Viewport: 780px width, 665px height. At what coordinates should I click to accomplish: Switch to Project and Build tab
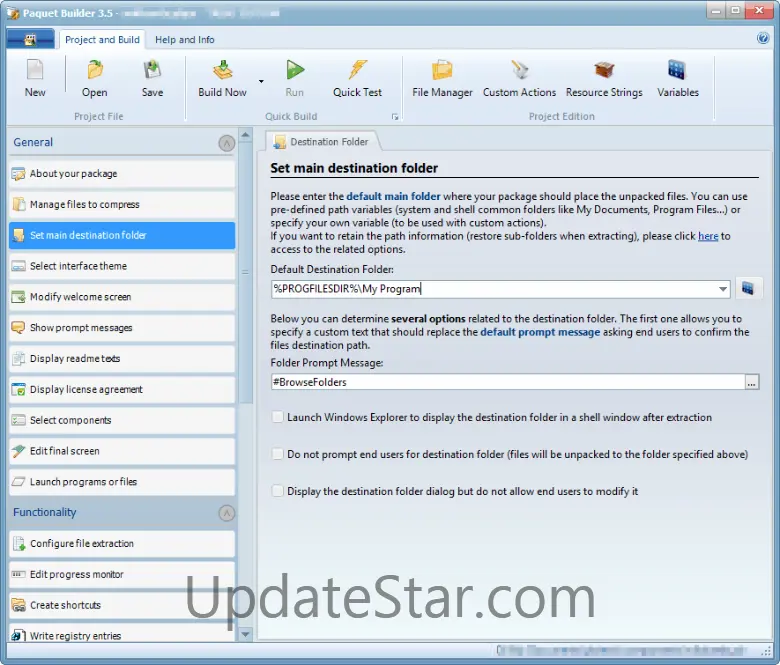click(102, 40)
